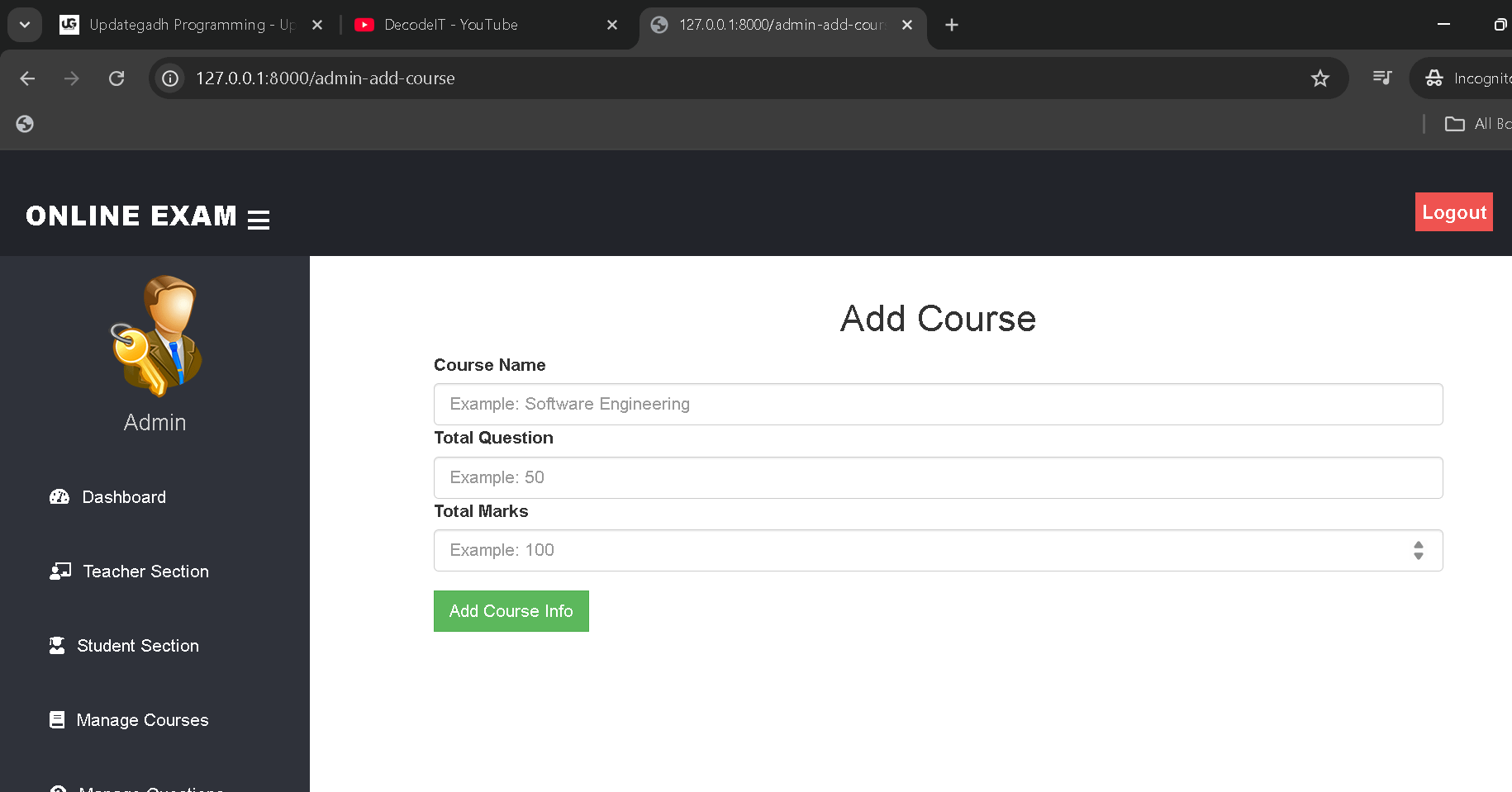The width and height of the screenshot is (1512, 792).
Task: Switch to the Updategadh Programming tab
Action: click(x=190, y=25)
